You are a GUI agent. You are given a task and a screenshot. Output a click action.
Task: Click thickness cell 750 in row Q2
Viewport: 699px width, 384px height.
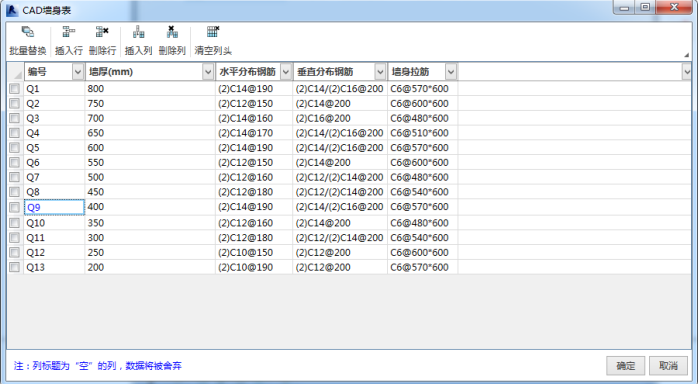(150, 103)
